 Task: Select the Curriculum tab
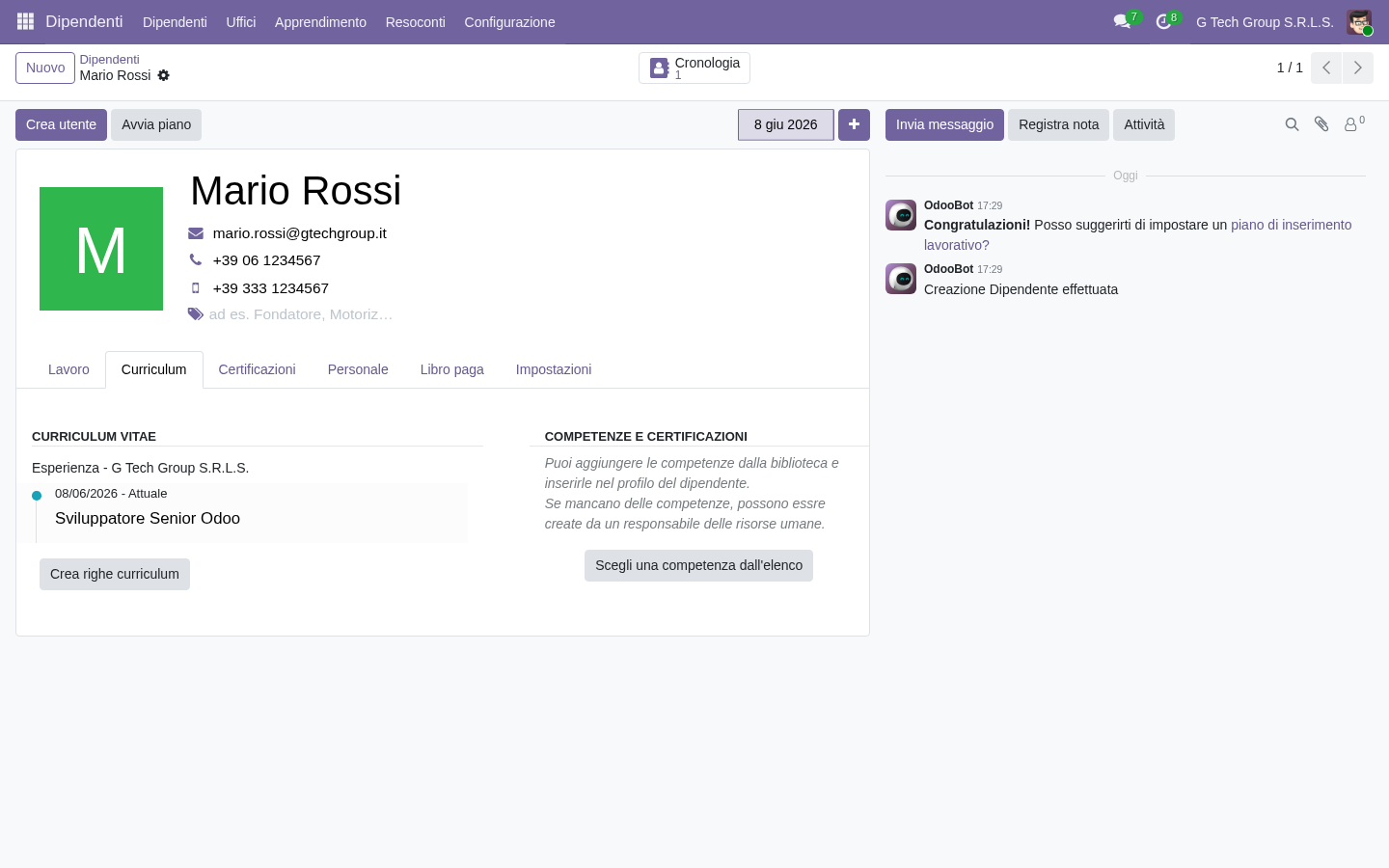154,369
